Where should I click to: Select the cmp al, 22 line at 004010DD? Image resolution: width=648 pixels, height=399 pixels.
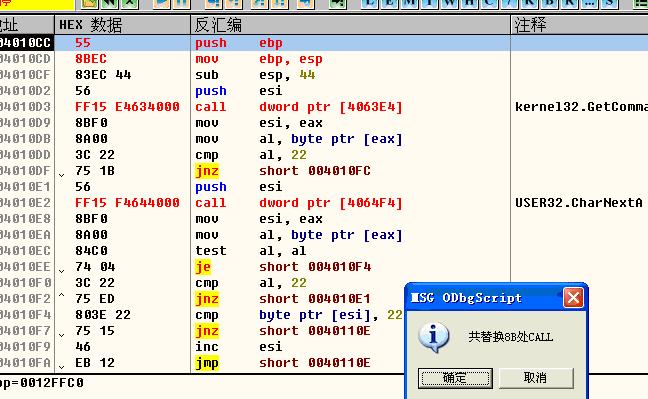[251, 155]
